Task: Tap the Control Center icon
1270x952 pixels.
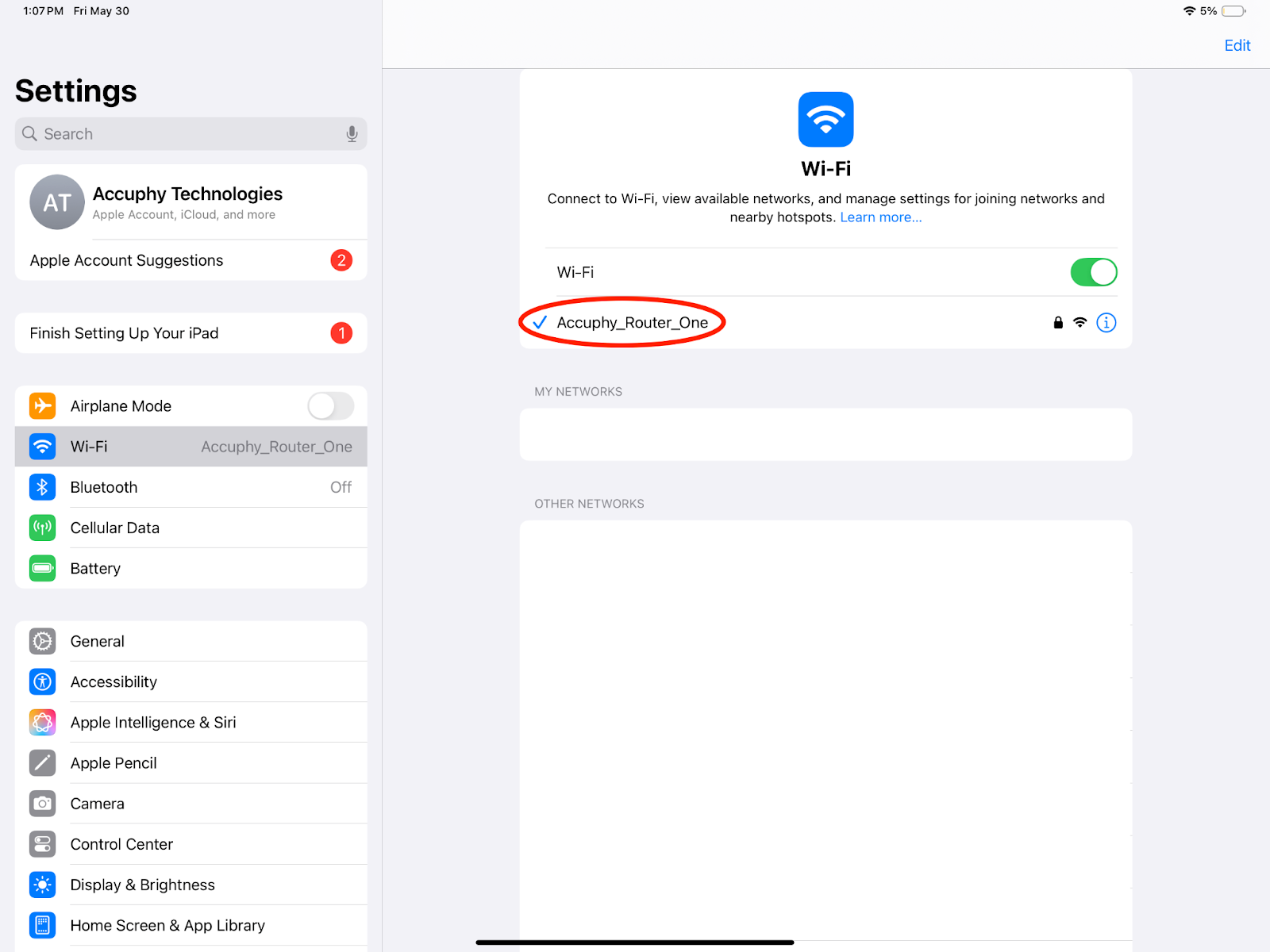Action: click(x=43, y=844)
